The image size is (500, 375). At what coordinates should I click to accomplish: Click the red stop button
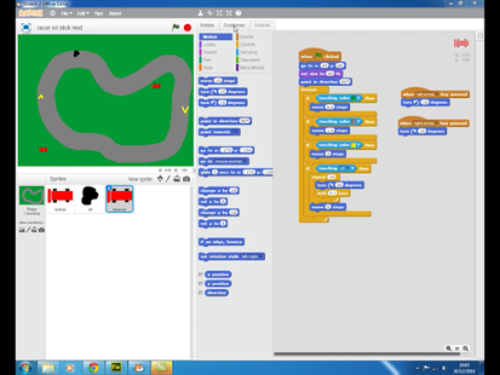(x=187, y=28)
